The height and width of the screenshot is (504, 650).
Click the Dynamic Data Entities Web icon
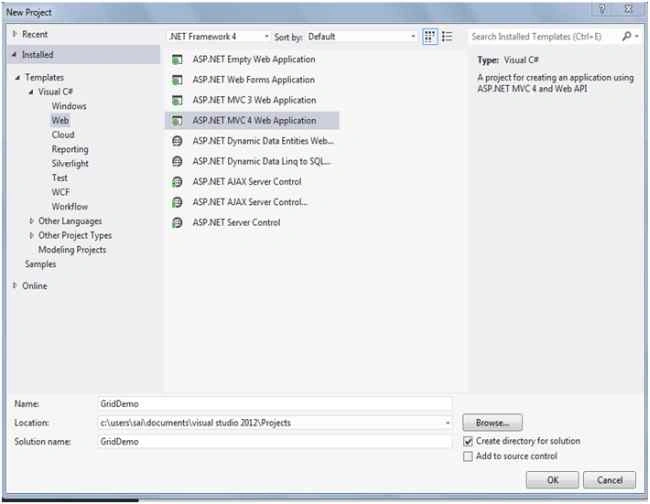tap(177, 141)
